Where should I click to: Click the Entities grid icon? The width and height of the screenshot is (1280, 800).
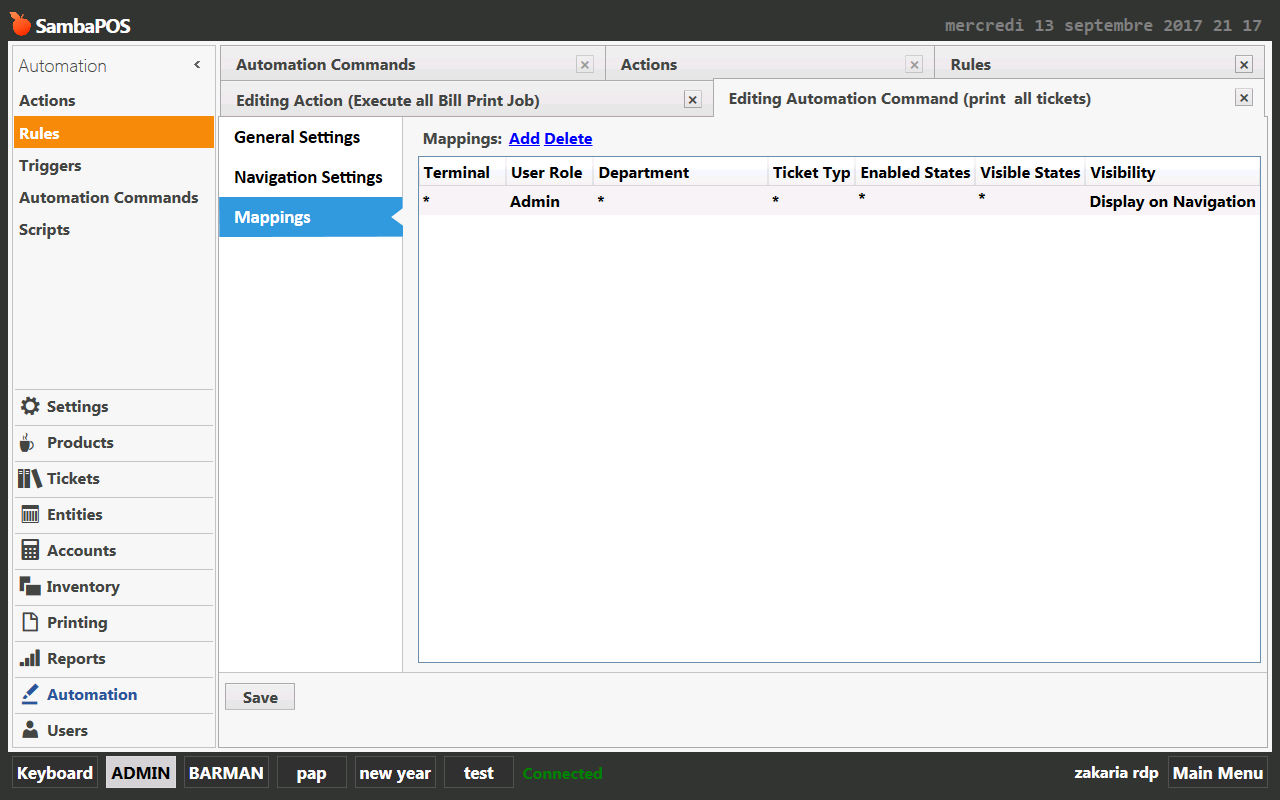pos(30,515)
